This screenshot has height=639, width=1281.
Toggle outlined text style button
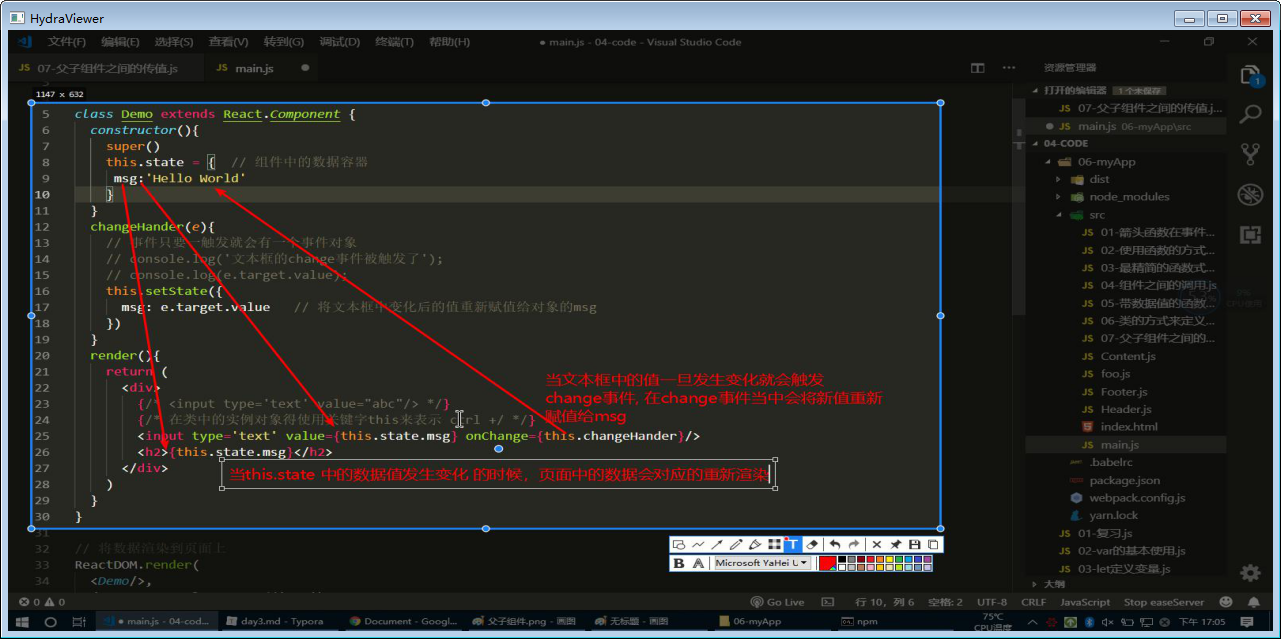(698, 563)
